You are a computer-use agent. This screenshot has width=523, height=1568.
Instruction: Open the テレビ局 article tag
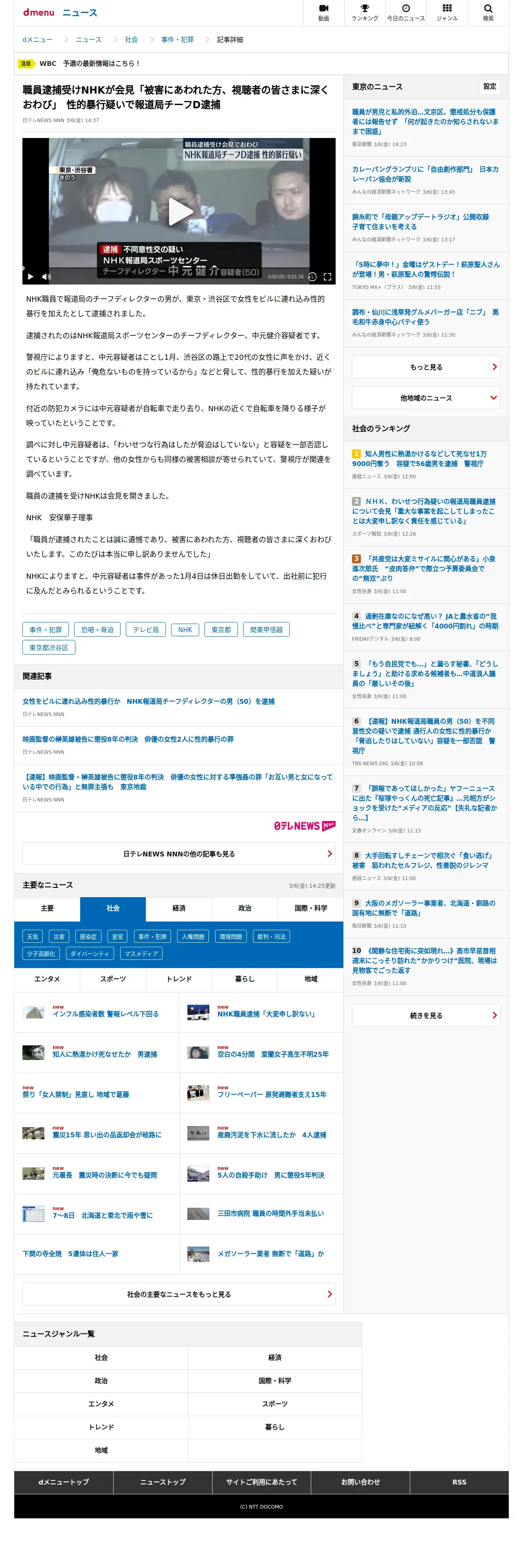pyautogui.click(x=145, y=629)
